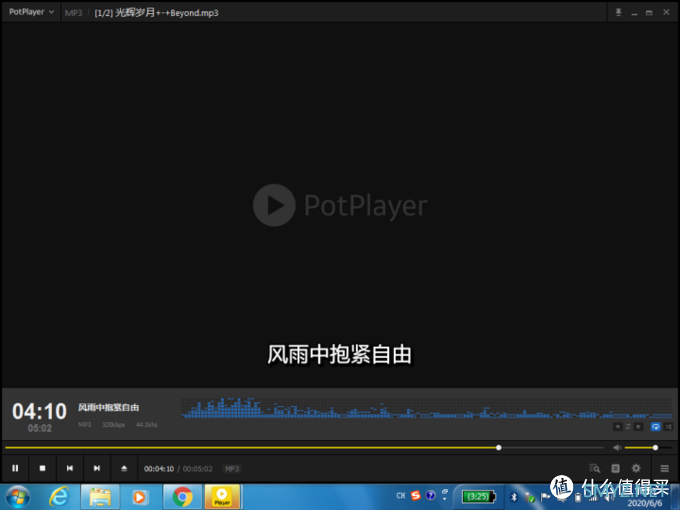Click the safely remove hardware tray icon
The image size is (680, 510).
coord(530,497)
